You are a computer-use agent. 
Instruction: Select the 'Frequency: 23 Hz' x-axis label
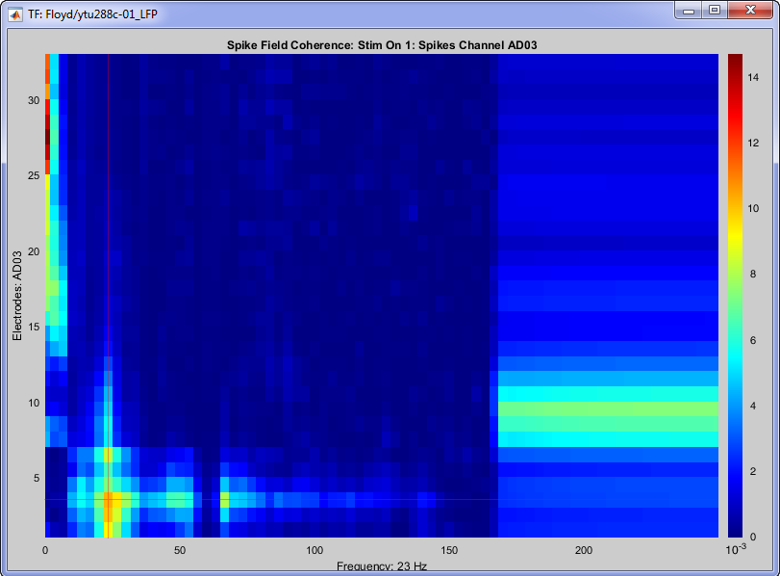click(x=381, y=566)
